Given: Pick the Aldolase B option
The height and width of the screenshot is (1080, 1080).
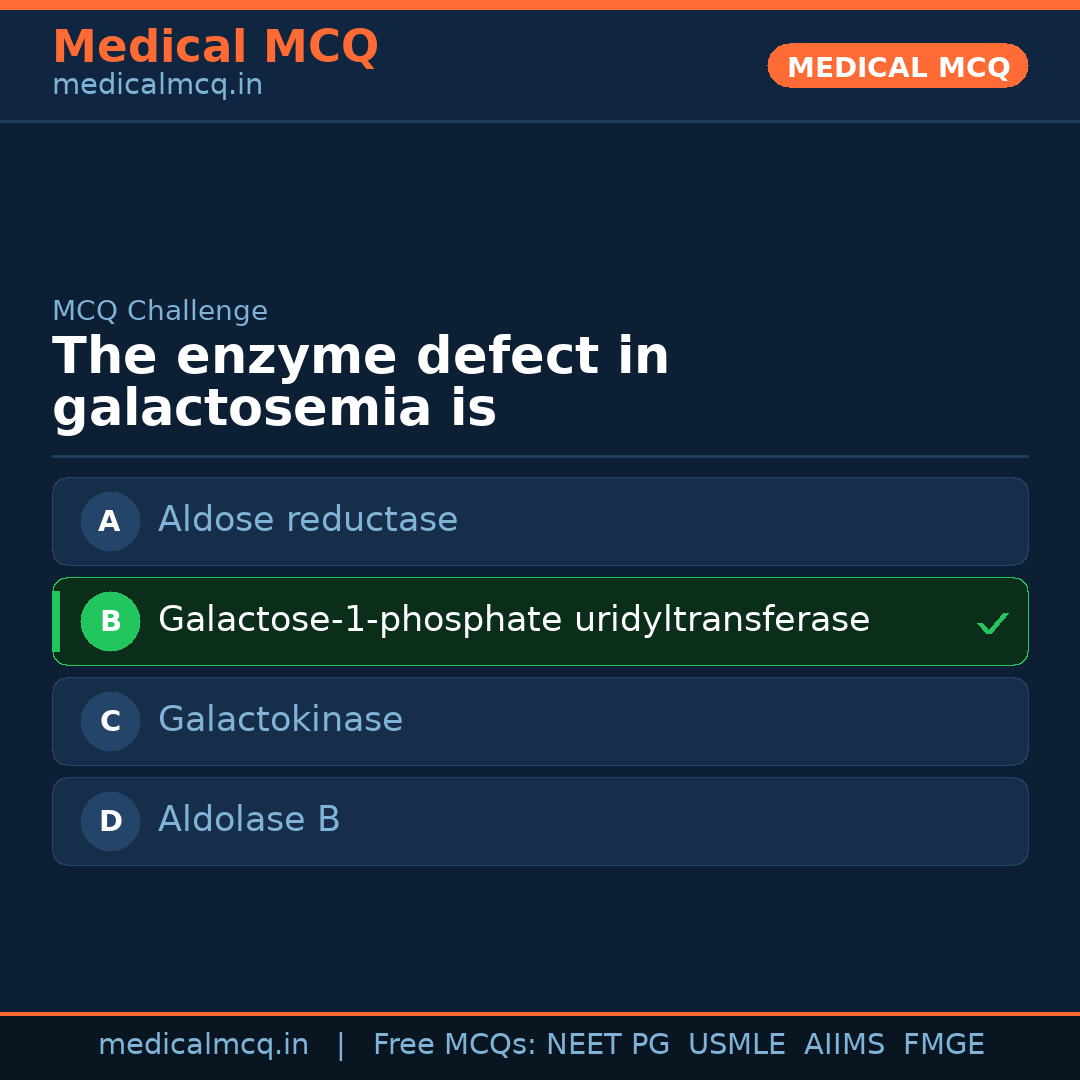Looking at the screenshot, I should click(249, 820).
